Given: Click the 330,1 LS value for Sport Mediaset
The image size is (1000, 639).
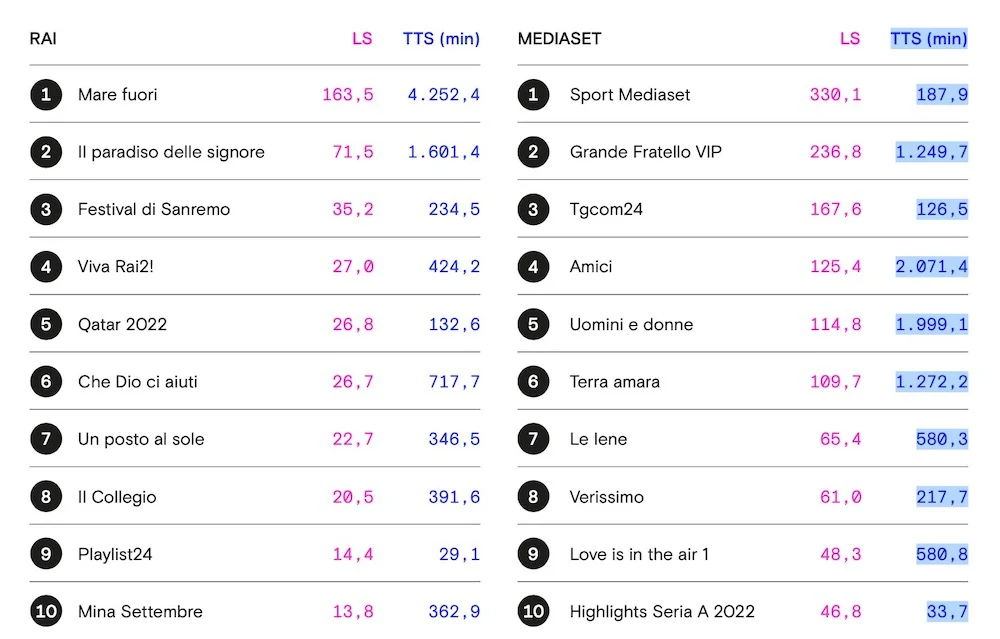Looking at the screenshot, I should pos(835,95).
